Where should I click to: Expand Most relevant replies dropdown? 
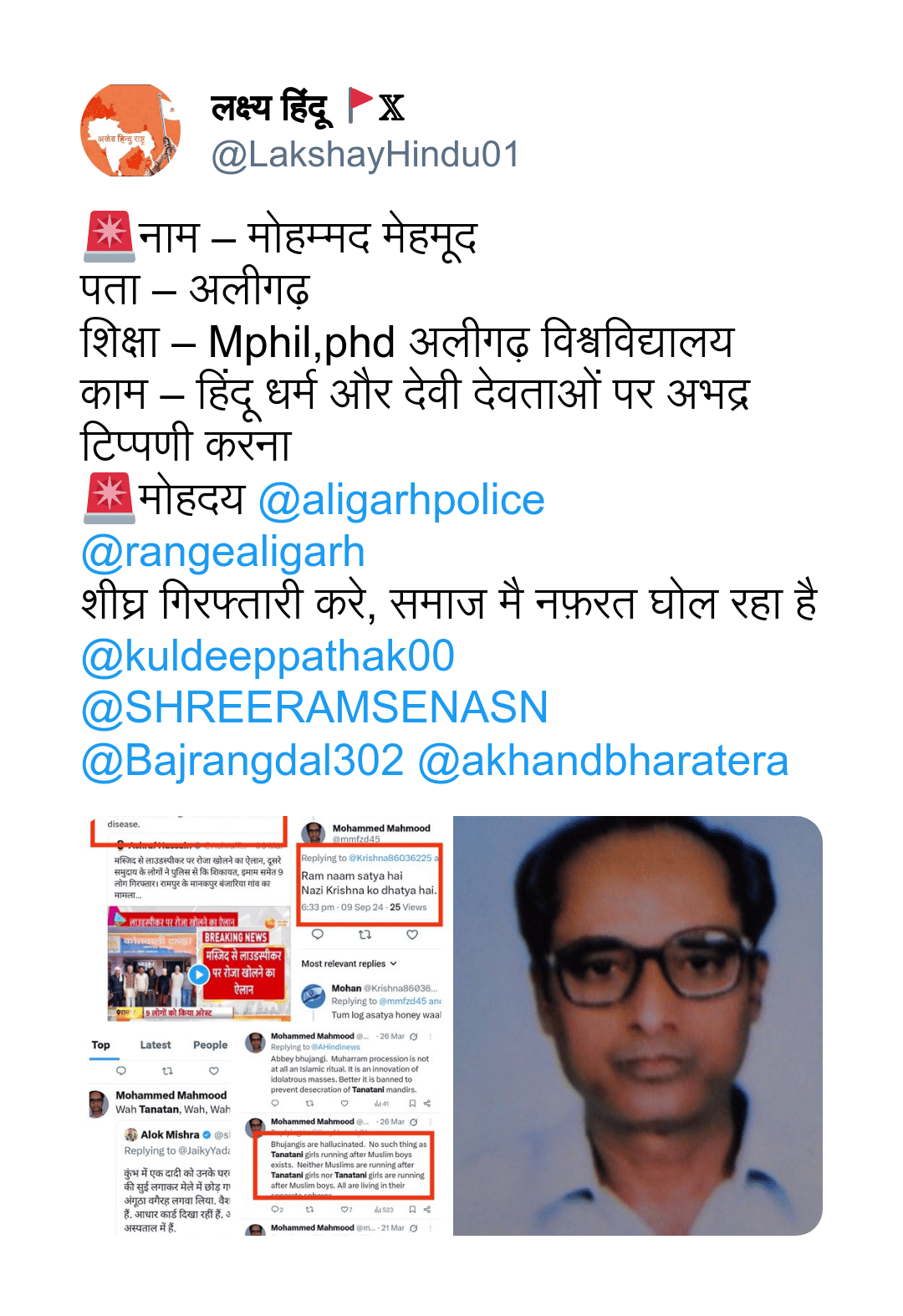(x=349, y=963)
